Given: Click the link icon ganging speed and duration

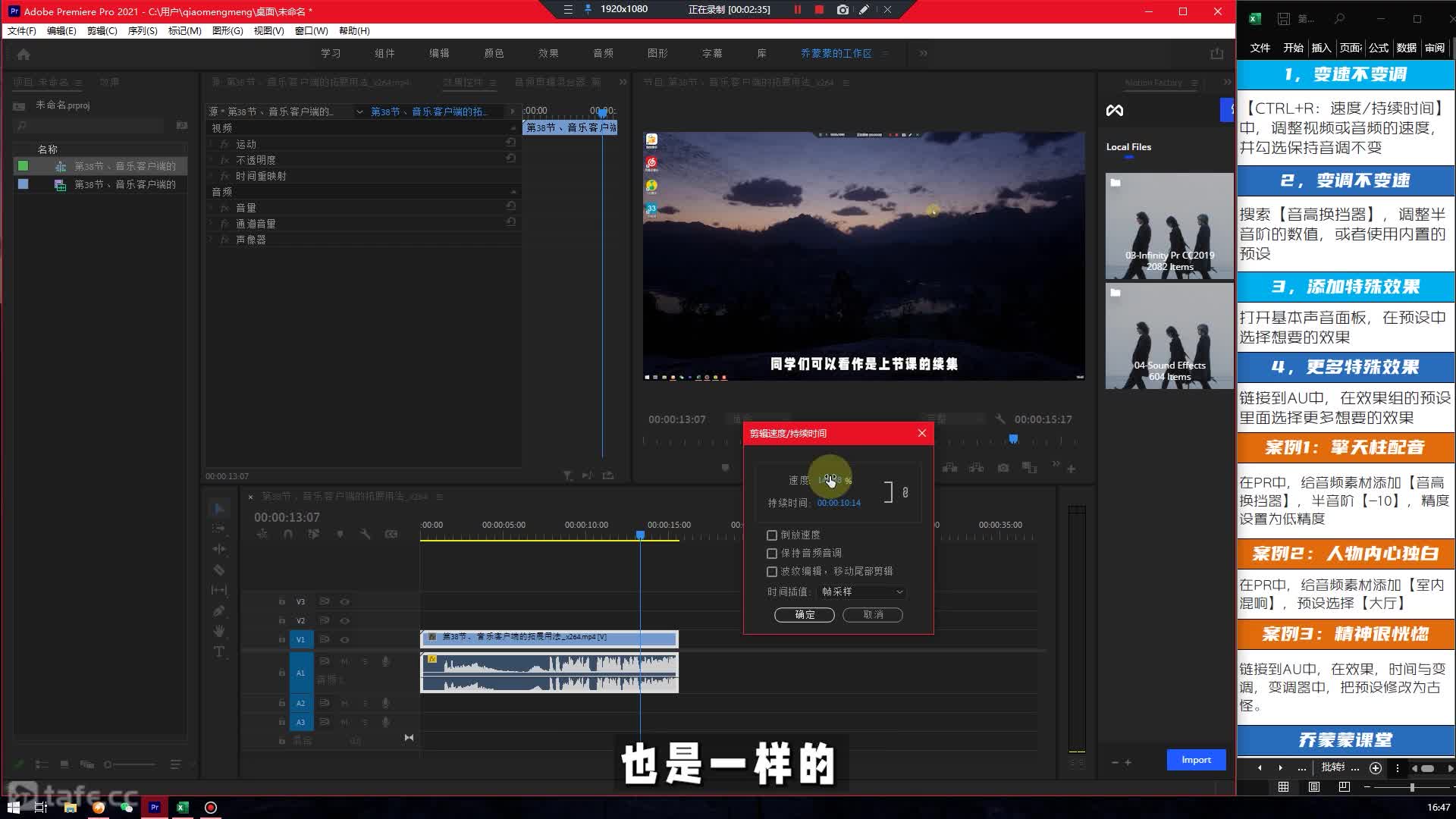Looking at the screenshot, I should tap(905, 492).
